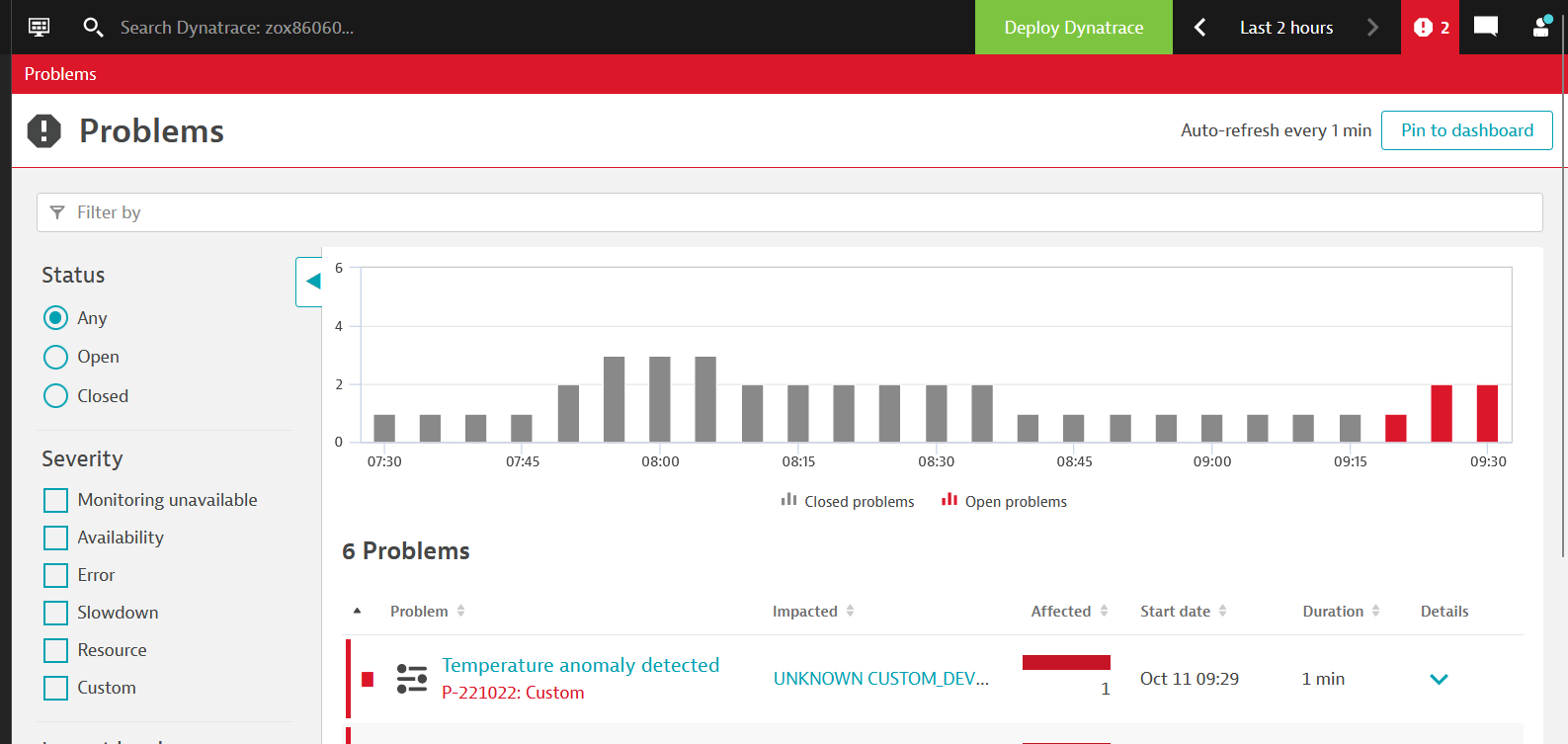Click the 1 min duration value
Screen dimensions: 1568x744
(x=1323, y=679)
